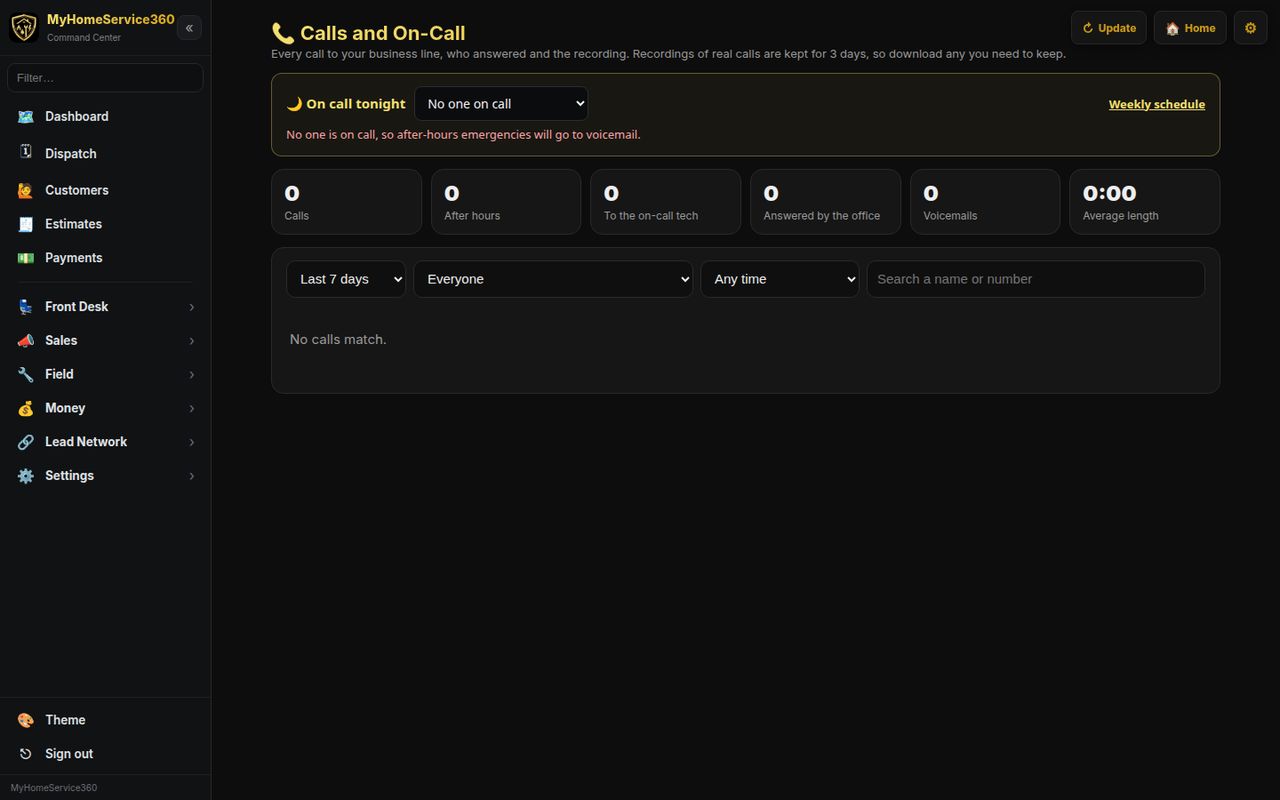Click the Lead Network link icon
This screenshot has width=1280, height=800.
(x=26, y=442)
